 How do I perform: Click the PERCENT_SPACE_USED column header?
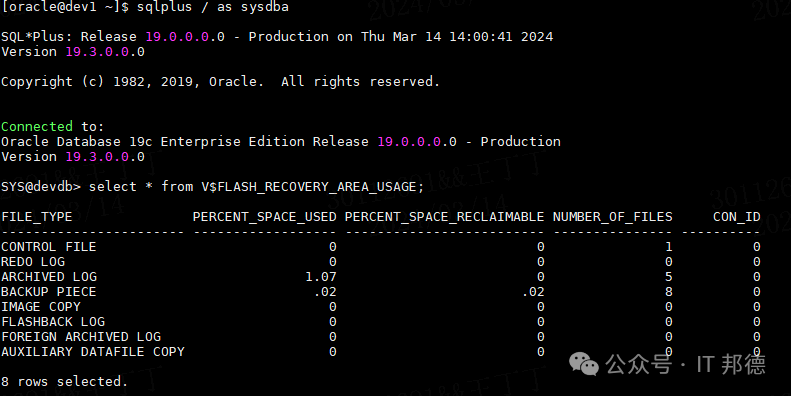[x=264, y=217]
